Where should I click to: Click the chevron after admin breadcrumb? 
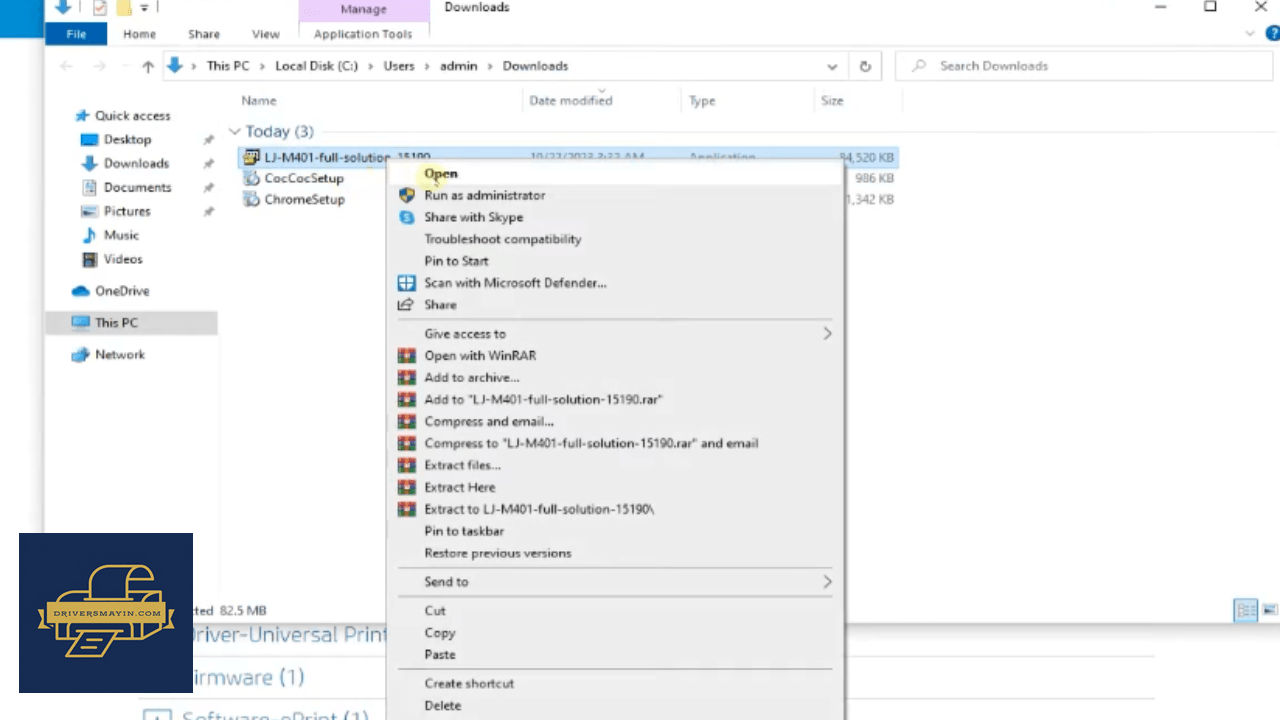(490, 66)
